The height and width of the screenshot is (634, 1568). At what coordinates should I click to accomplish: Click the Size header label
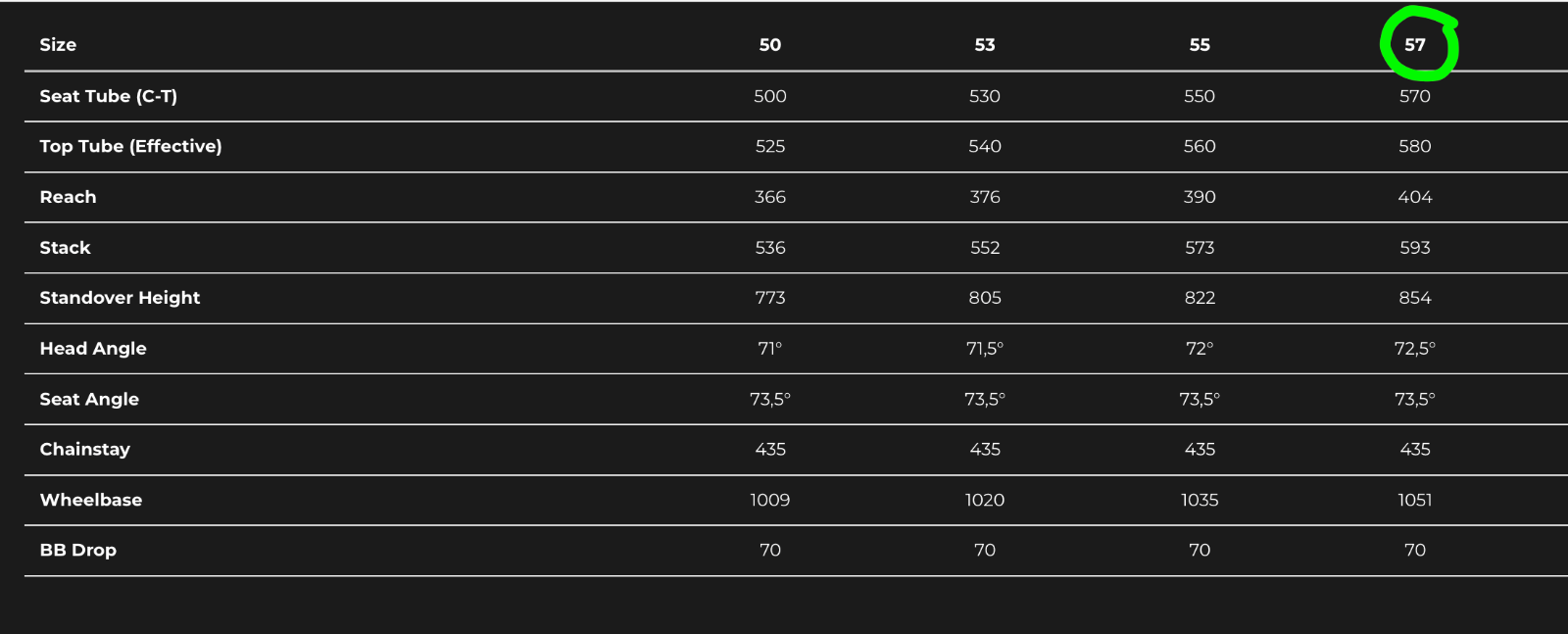point(58,45)
